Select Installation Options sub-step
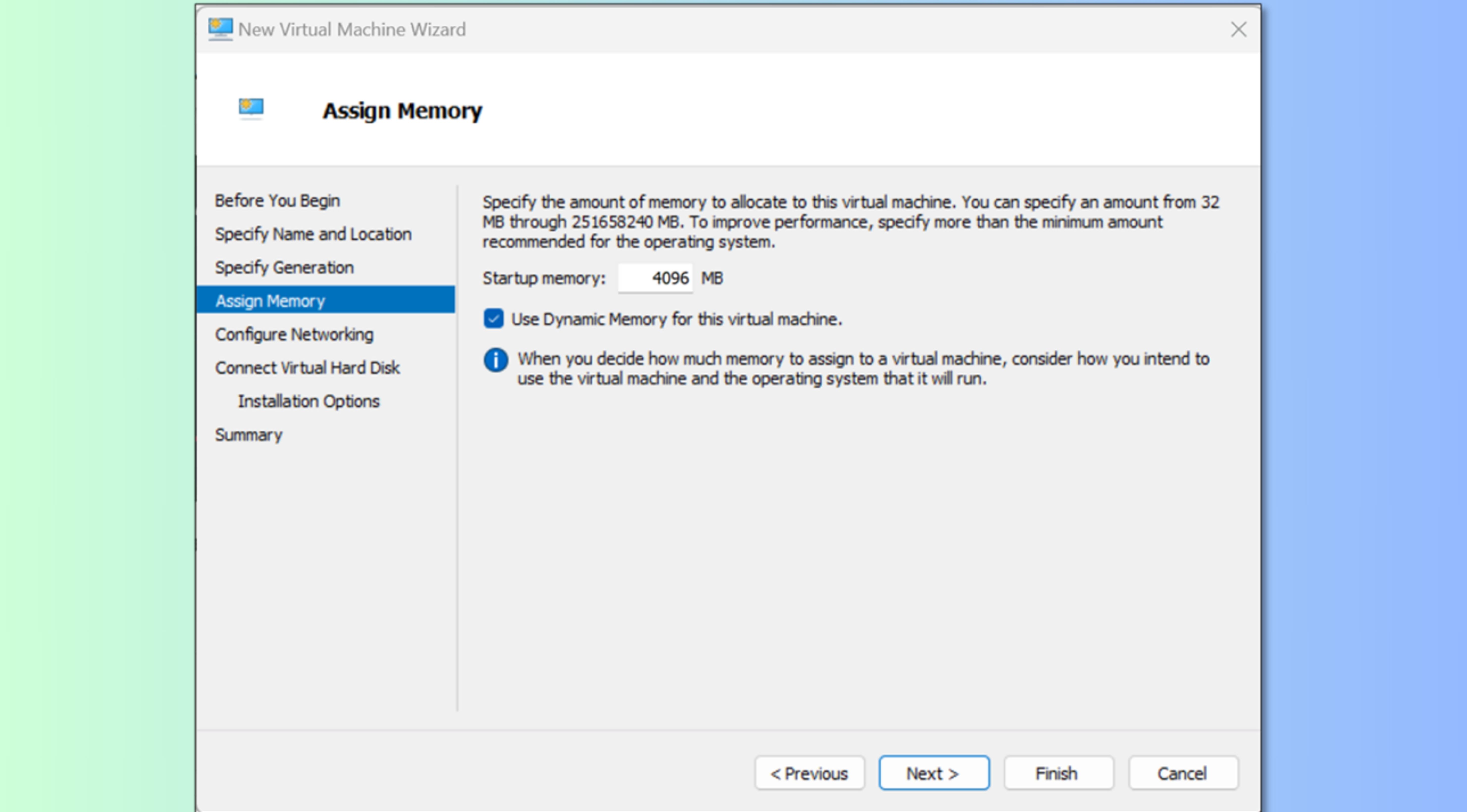 pyautogui.click(x=309, y=401)
